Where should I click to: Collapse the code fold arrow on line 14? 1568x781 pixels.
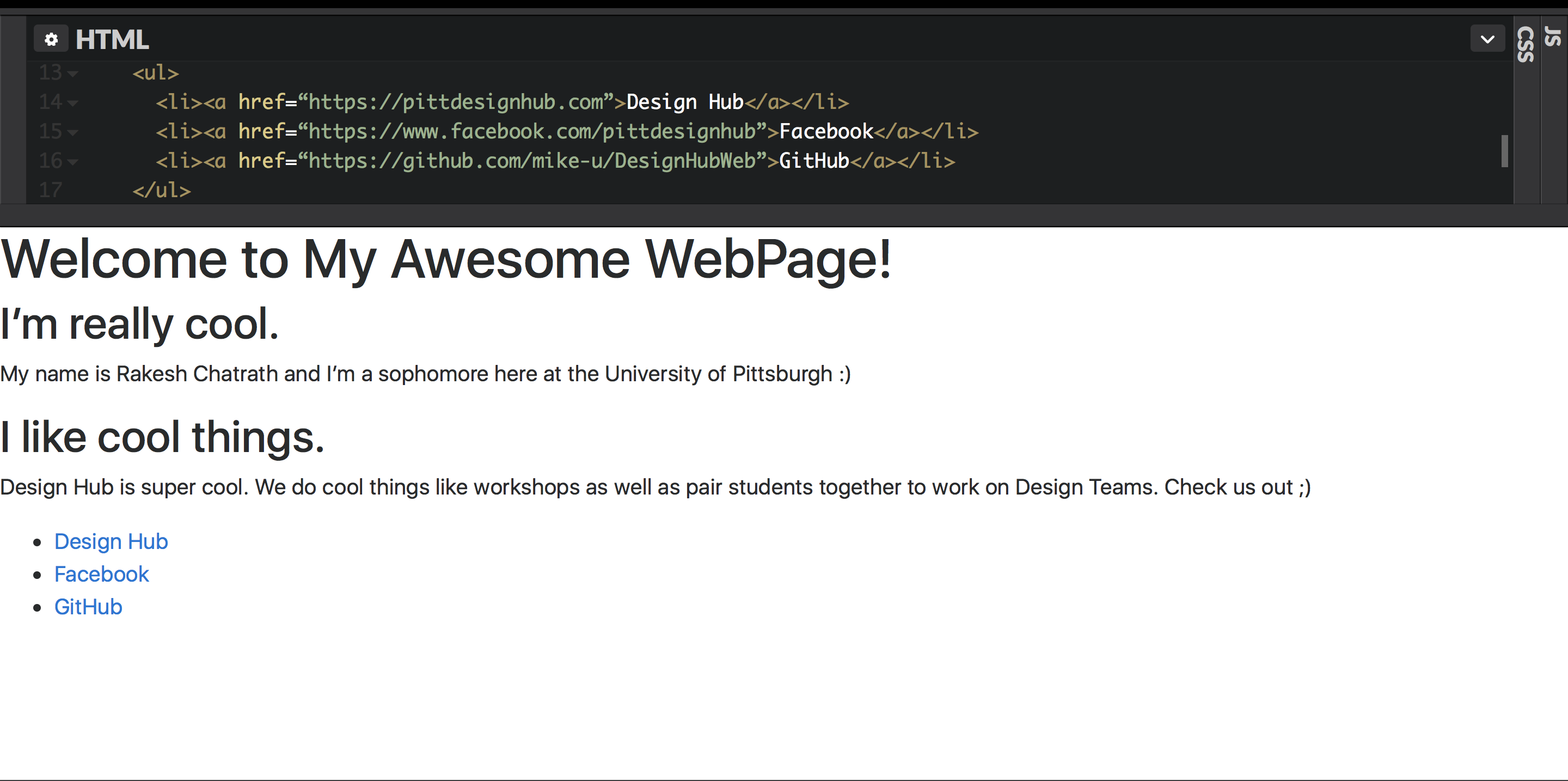[x=73, y=103]
